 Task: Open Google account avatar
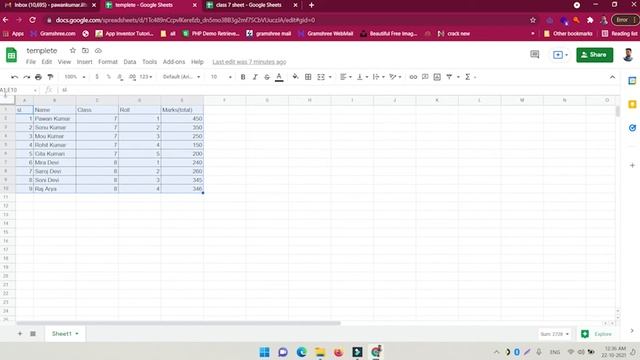click(x=628, y=55)
